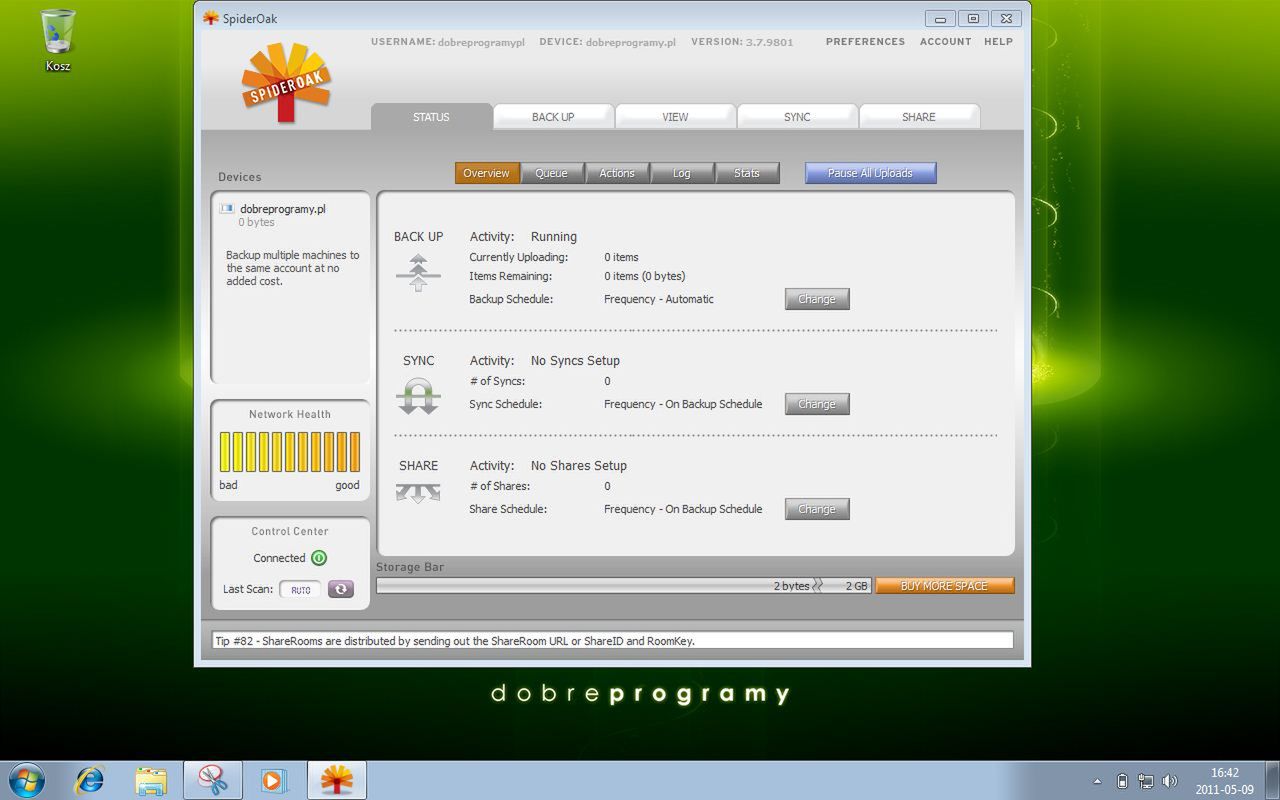Click the BACK UP upward arrows icon

pos(418,273)
